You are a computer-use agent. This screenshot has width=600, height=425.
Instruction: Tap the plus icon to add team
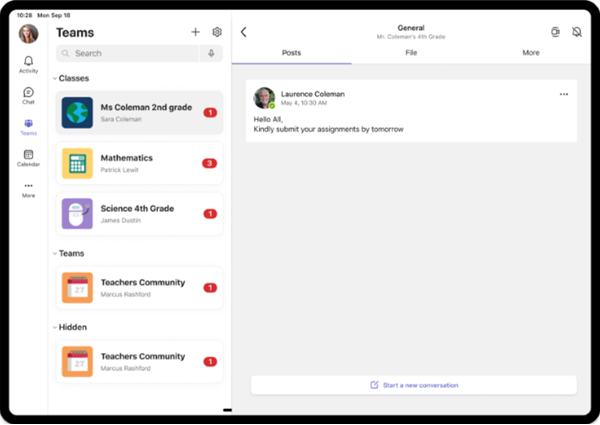coord(196,32)
